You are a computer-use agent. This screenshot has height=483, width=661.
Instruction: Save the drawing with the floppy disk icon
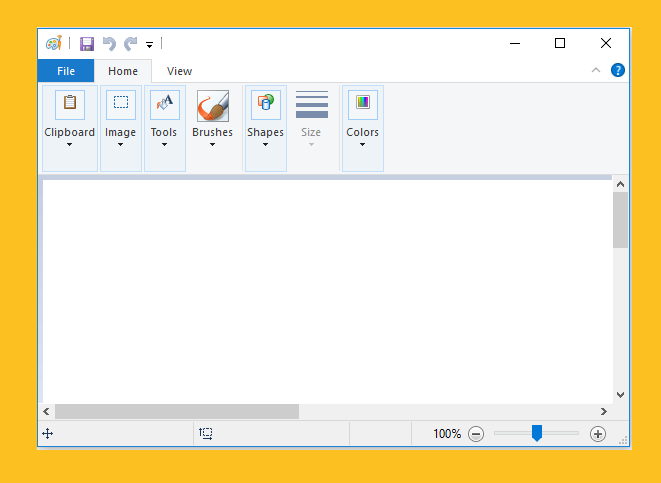pyautogui.click(x=87, y=44)
